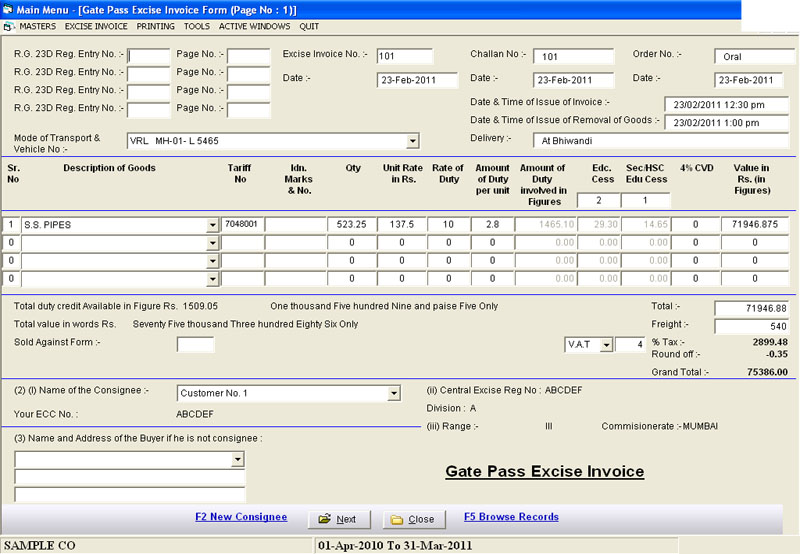Select the Tariff No cell 7048001
800x554 pixels.
[242, 224]
